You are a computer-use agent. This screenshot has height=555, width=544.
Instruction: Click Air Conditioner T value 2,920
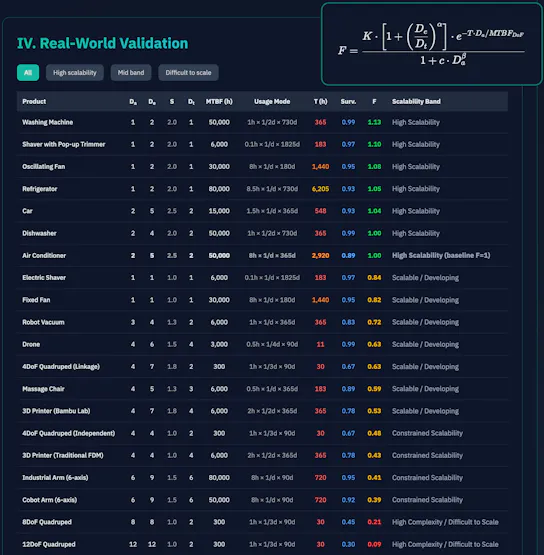(320, 256)
